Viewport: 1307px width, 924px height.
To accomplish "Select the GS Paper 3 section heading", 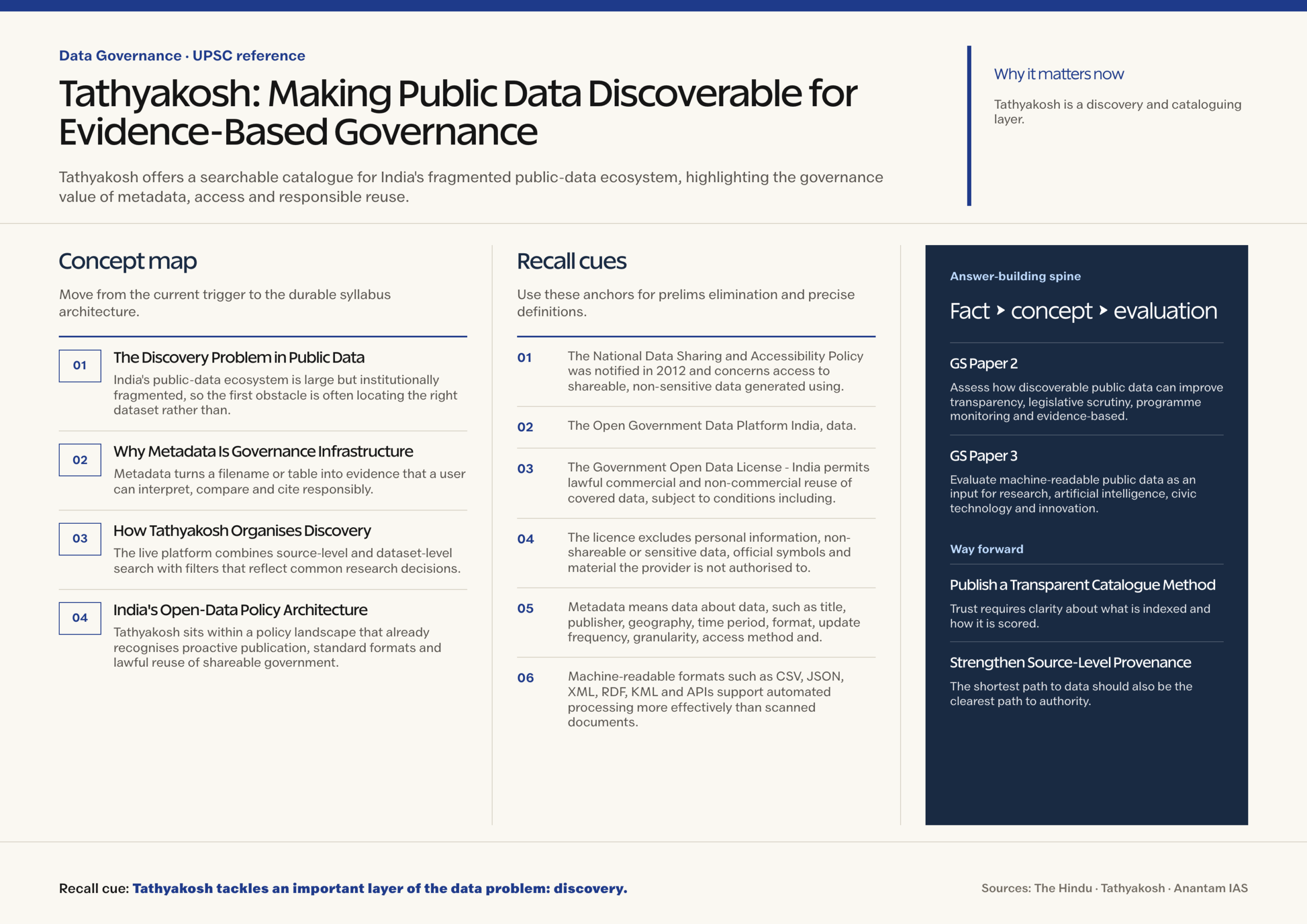I will pyautogui.click(x=983, y=455).
